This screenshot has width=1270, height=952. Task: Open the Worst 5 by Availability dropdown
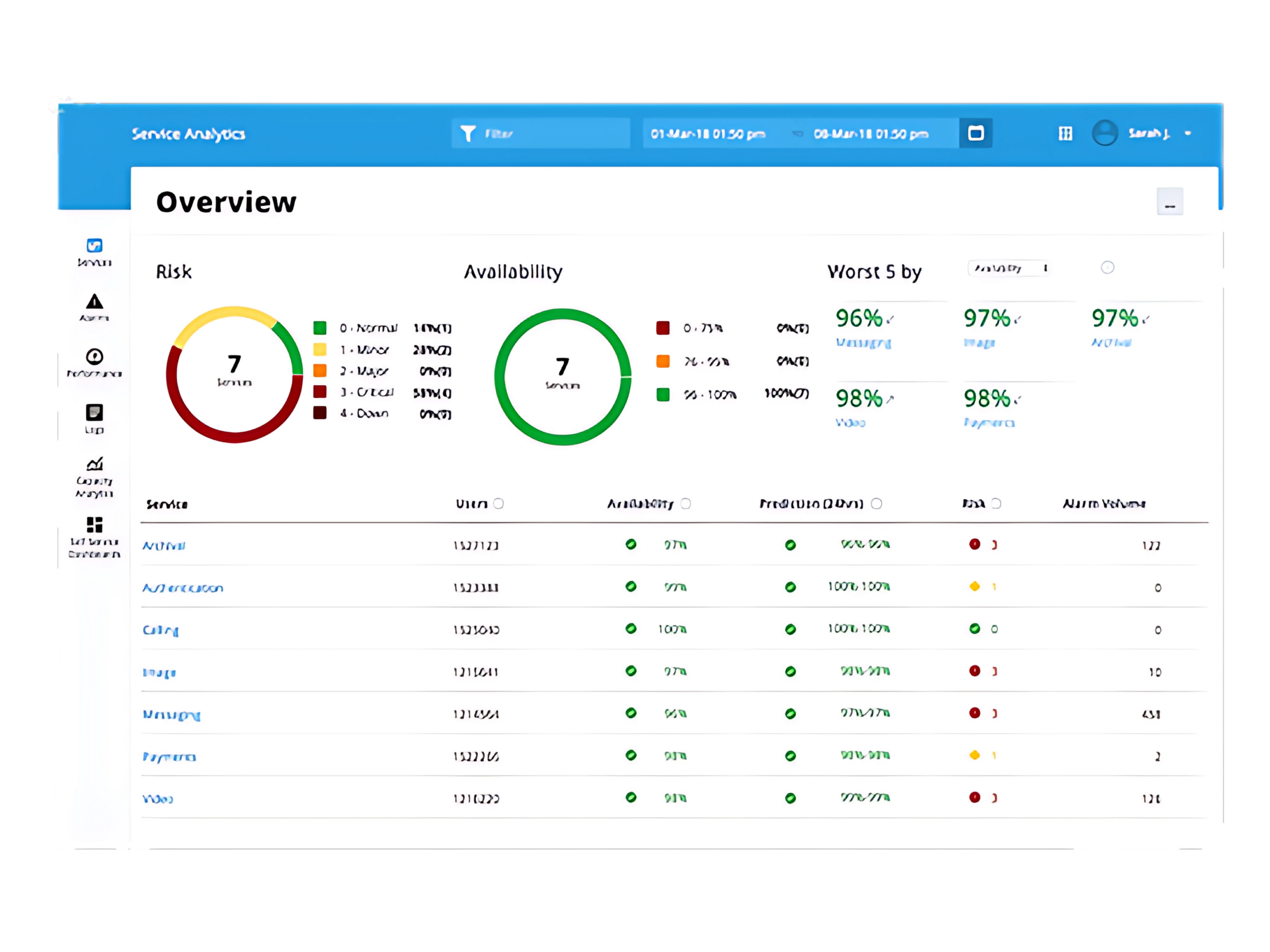(1009, 268)
